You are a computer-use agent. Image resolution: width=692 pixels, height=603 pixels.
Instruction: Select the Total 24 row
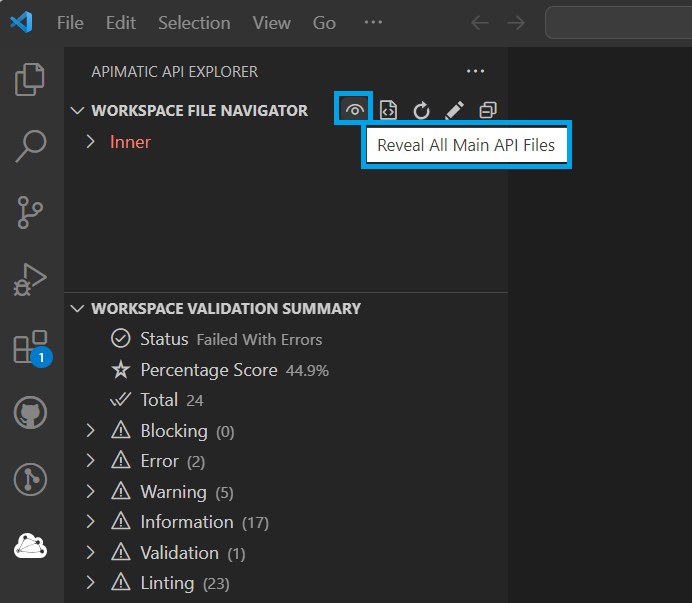[286, 400]
